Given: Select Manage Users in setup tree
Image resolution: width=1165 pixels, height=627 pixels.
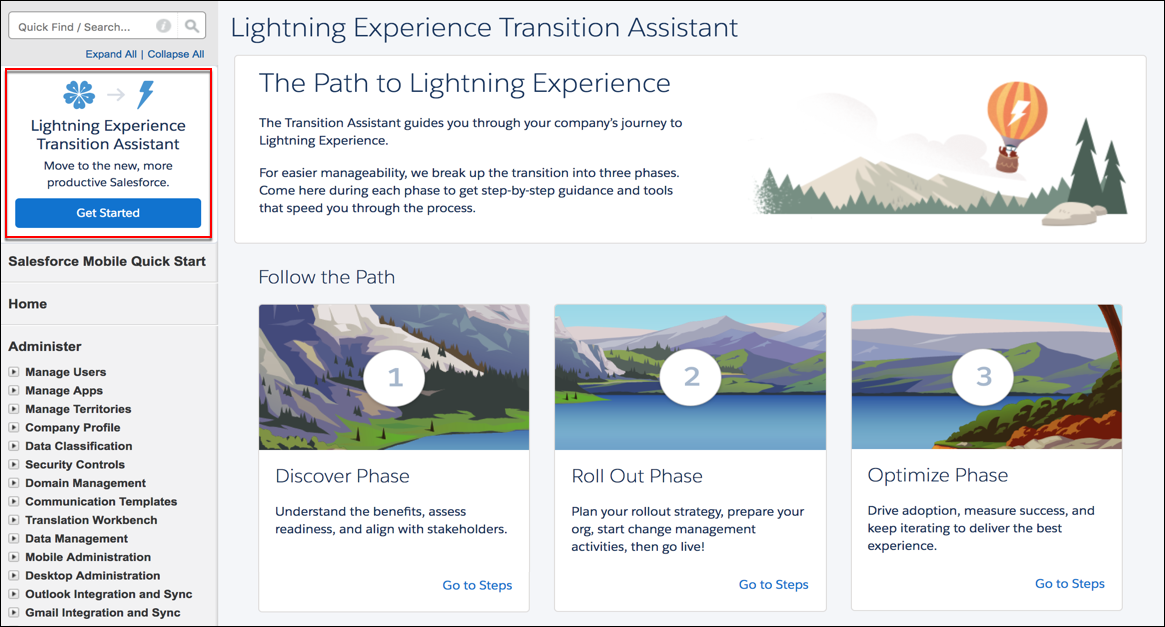Looking at the screenshot, I should pyautogui.click(x=65, y=372).
